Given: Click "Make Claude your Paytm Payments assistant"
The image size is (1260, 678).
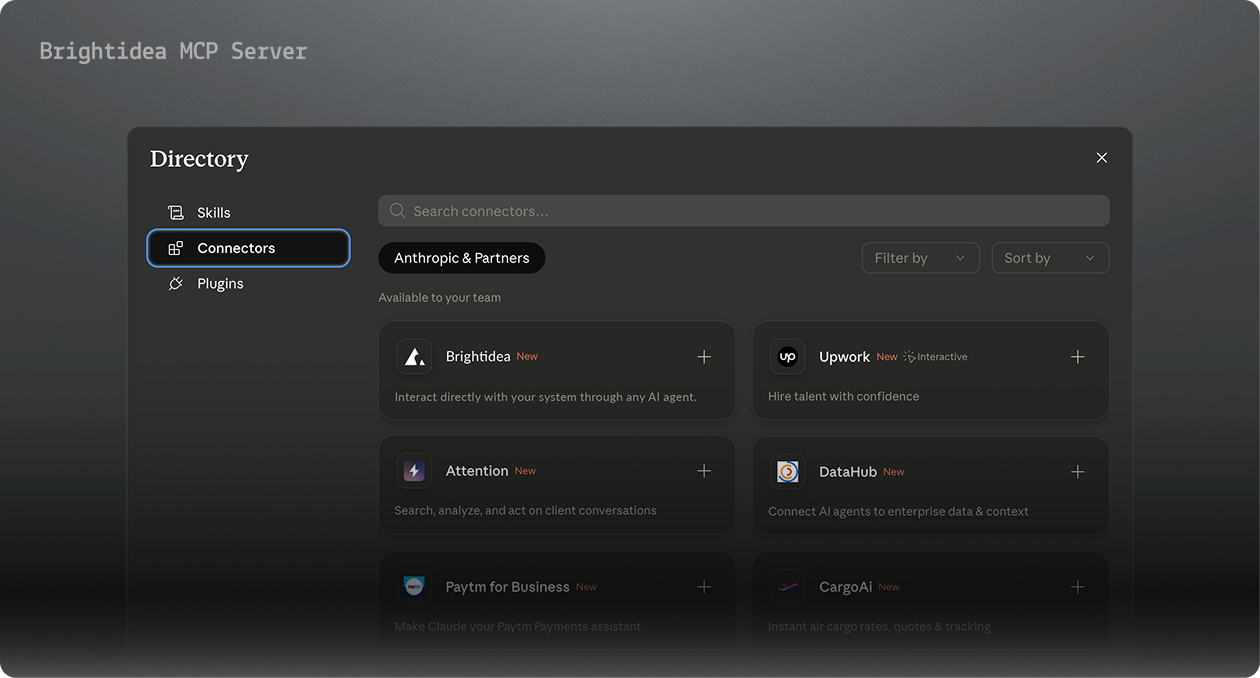Looking at the screenshot, I should tap(517, 627).
